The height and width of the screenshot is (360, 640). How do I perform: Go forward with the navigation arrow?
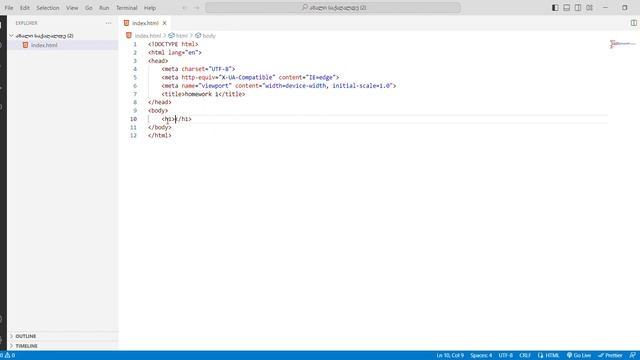click(197, 8)
